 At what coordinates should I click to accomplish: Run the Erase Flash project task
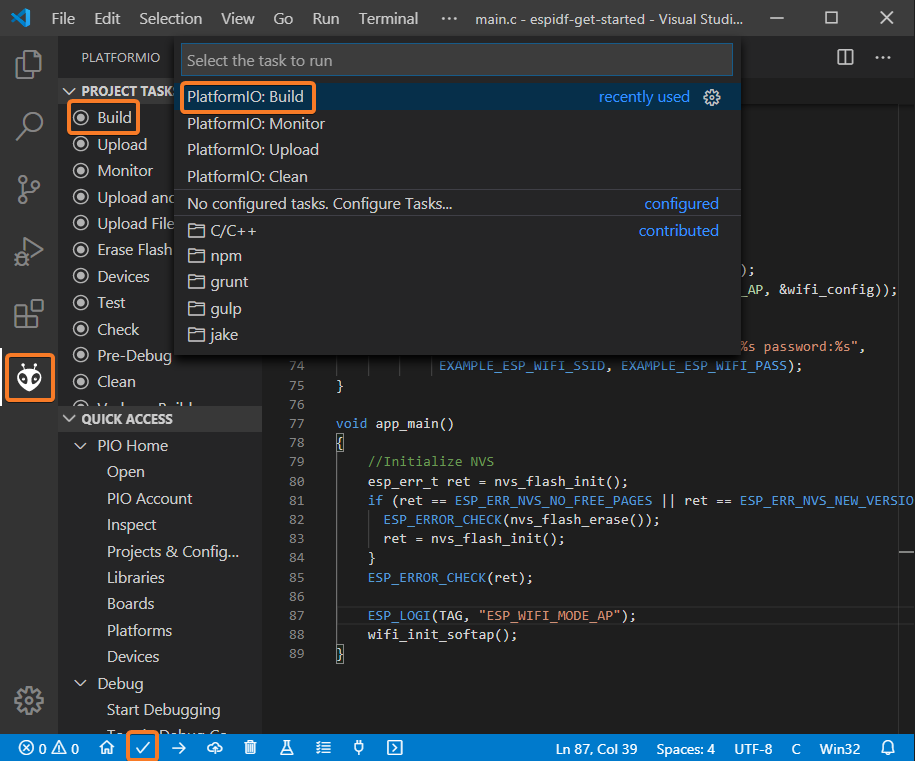click(134, 250)
